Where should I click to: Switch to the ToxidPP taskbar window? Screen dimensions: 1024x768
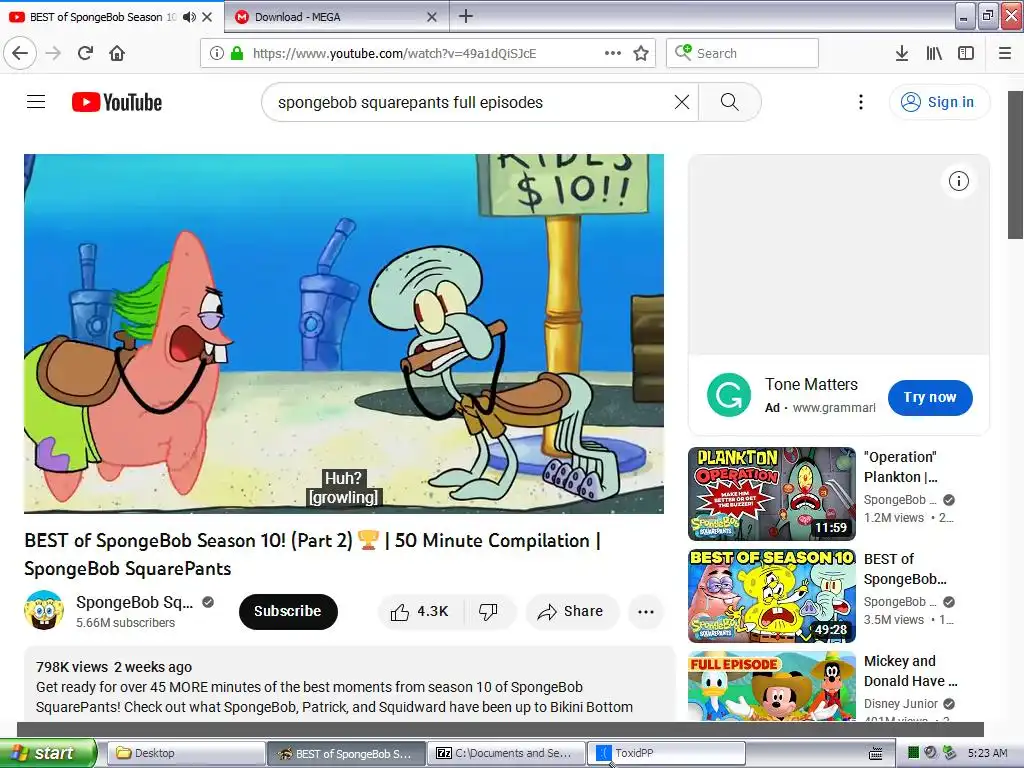667,753
